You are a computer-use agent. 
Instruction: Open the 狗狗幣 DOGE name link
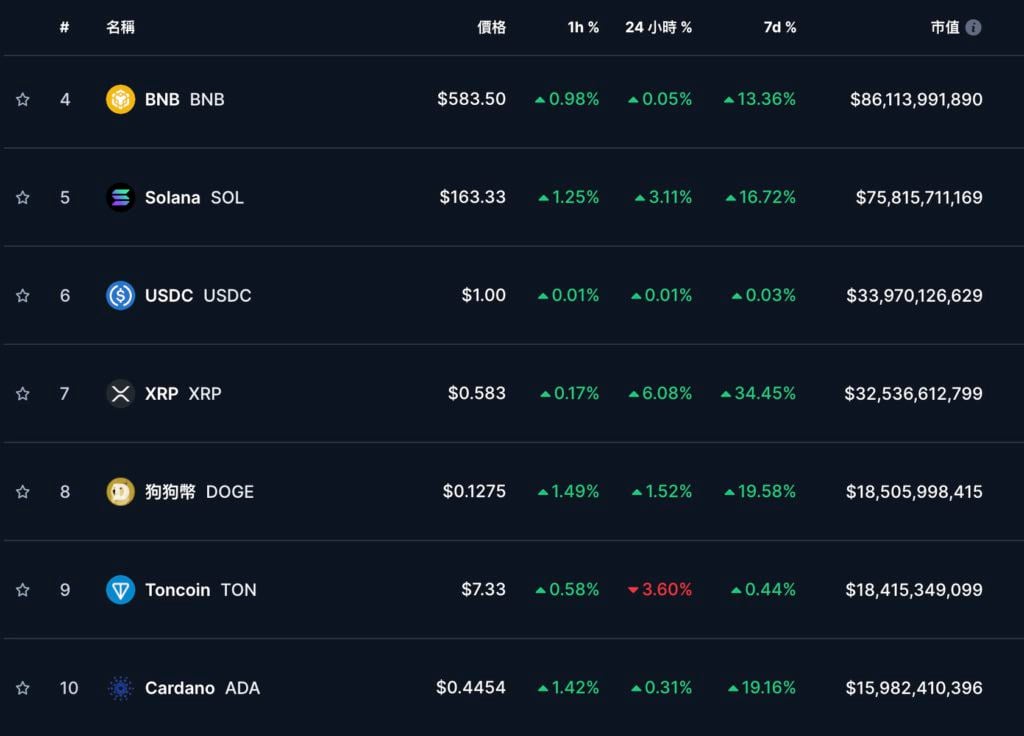(x=199, y=491)
